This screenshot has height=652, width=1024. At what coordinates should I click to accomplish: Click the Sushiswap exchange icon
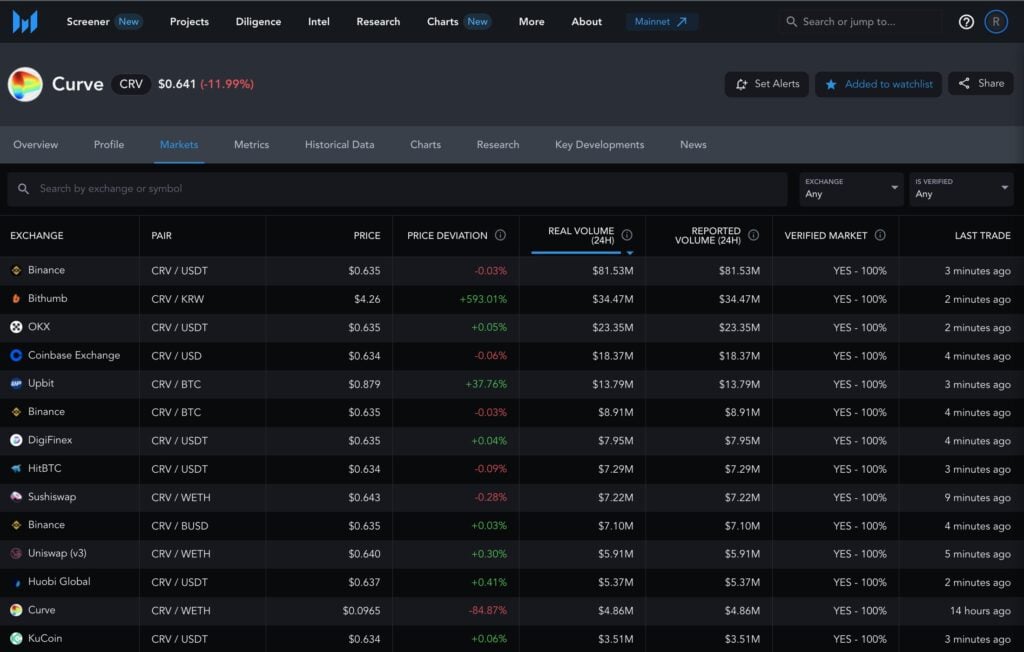click(x=17, y=497)
